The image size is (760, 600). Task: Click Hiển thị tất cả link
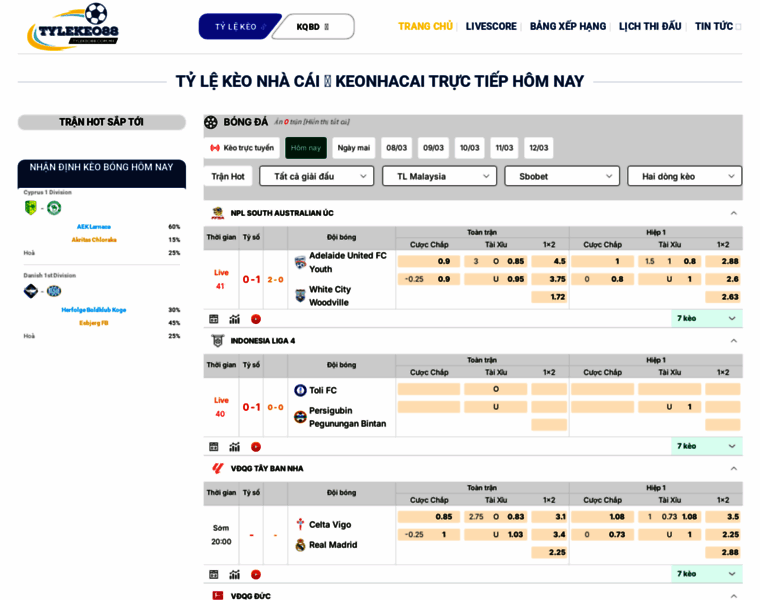[326, 122]
